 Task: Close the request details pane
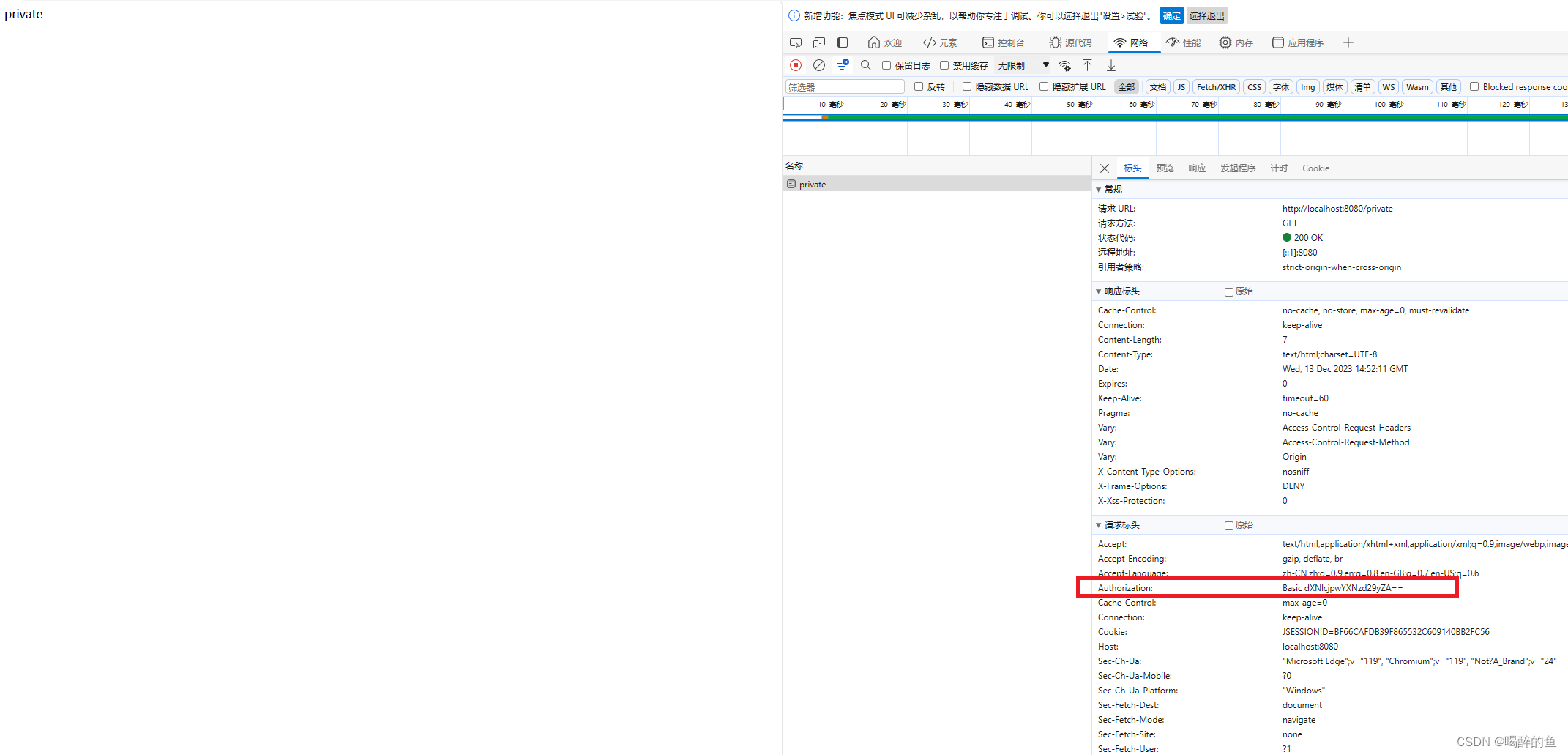(1105, 168)
